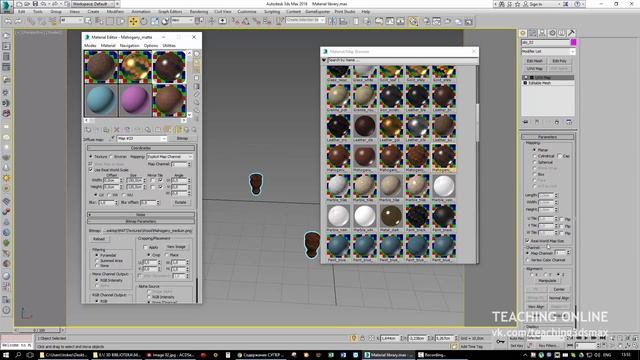Viewport: 640px width, 360px height.
Task: Collapse the Parameters rollout in Modify panel
Action: (547, 137)
